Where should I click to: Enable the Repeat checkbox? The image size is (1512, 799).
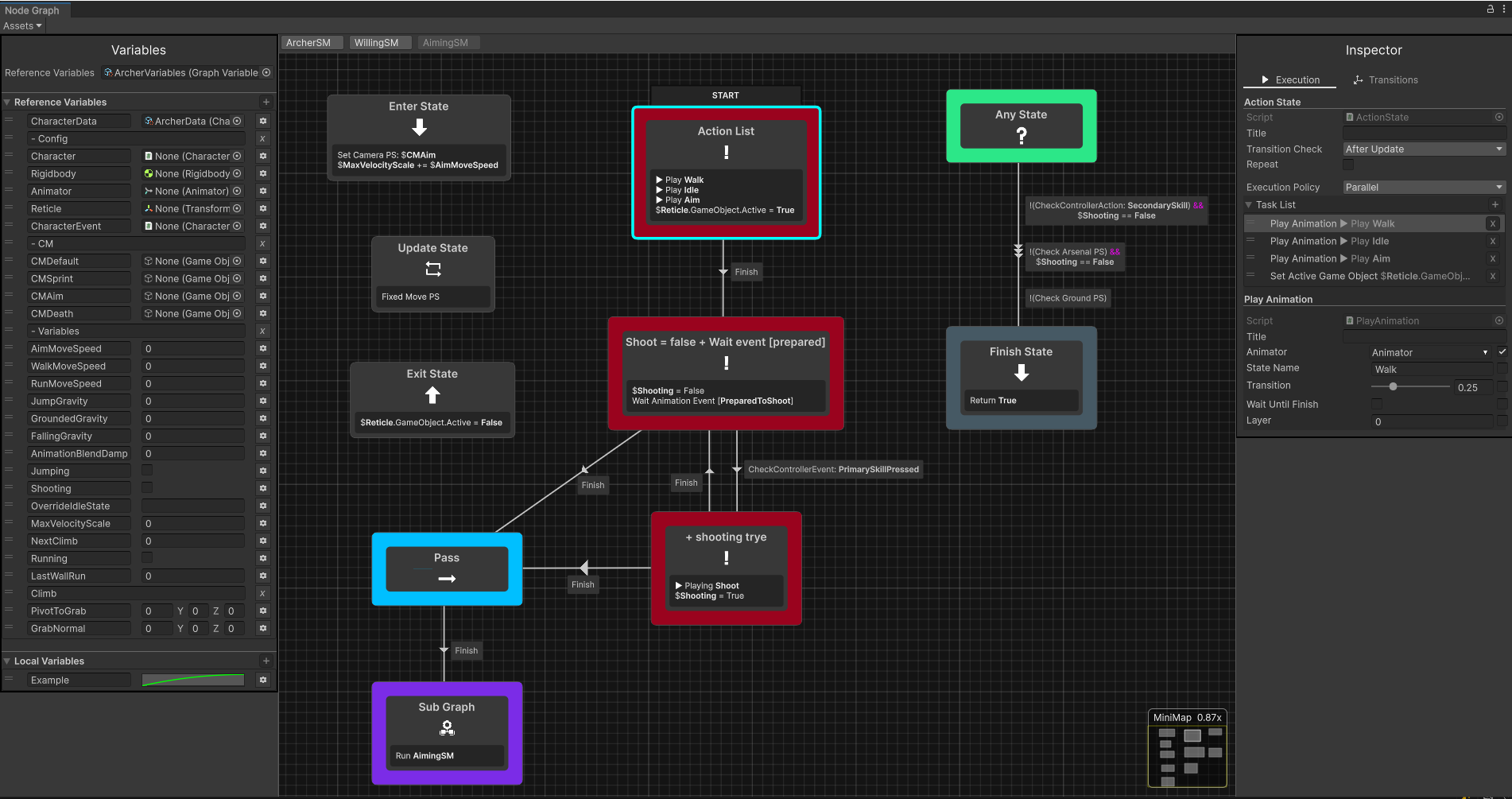[1348, 165]
